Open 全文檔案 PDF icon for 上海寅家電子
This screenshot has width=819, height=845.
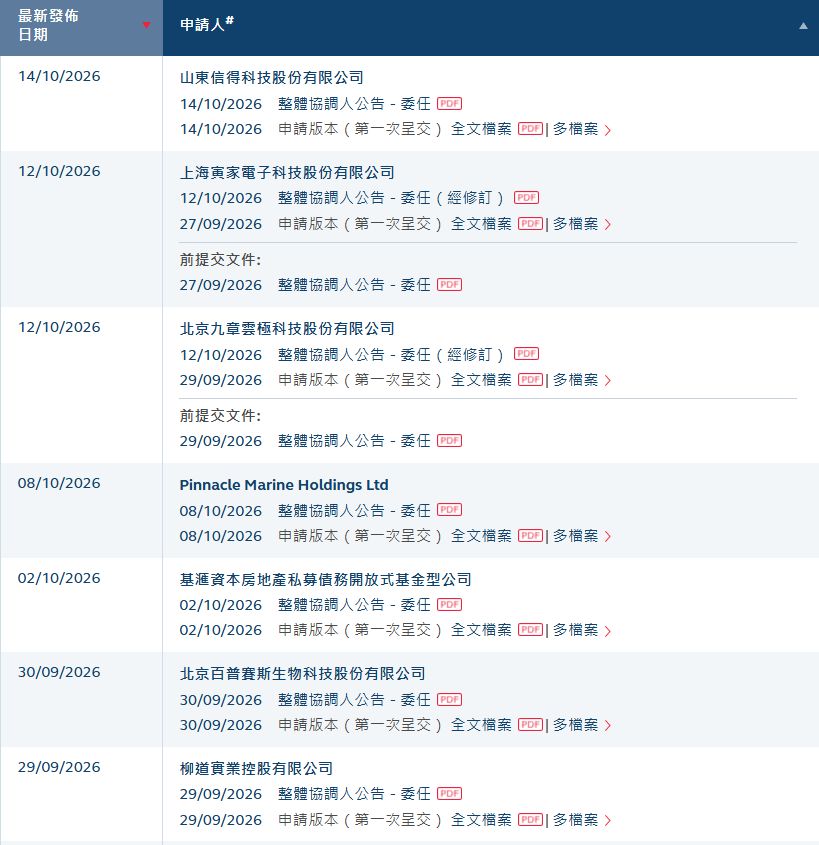[x=530, y=224]
